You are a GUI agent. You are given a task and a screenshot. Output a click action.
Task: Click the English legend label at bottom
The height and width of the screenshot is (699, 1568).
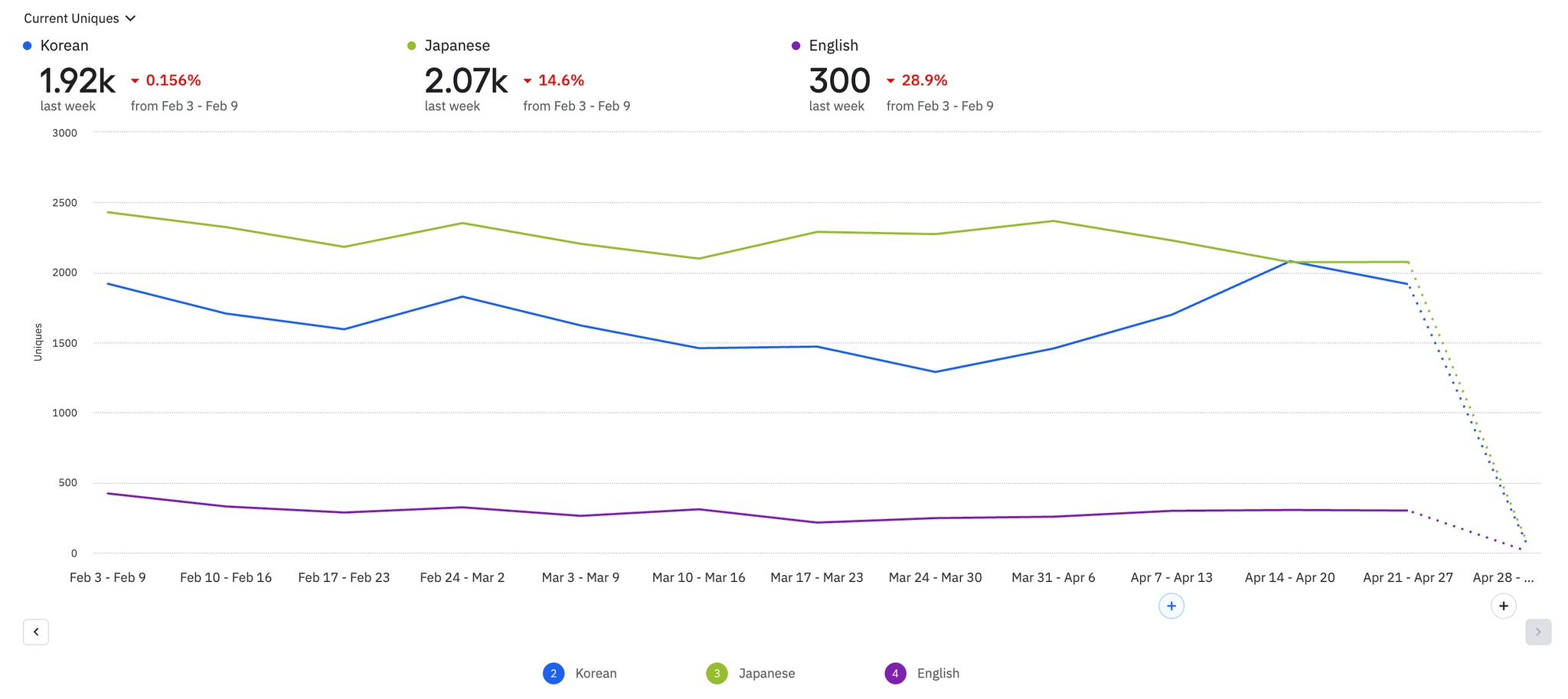coord(938,674)
